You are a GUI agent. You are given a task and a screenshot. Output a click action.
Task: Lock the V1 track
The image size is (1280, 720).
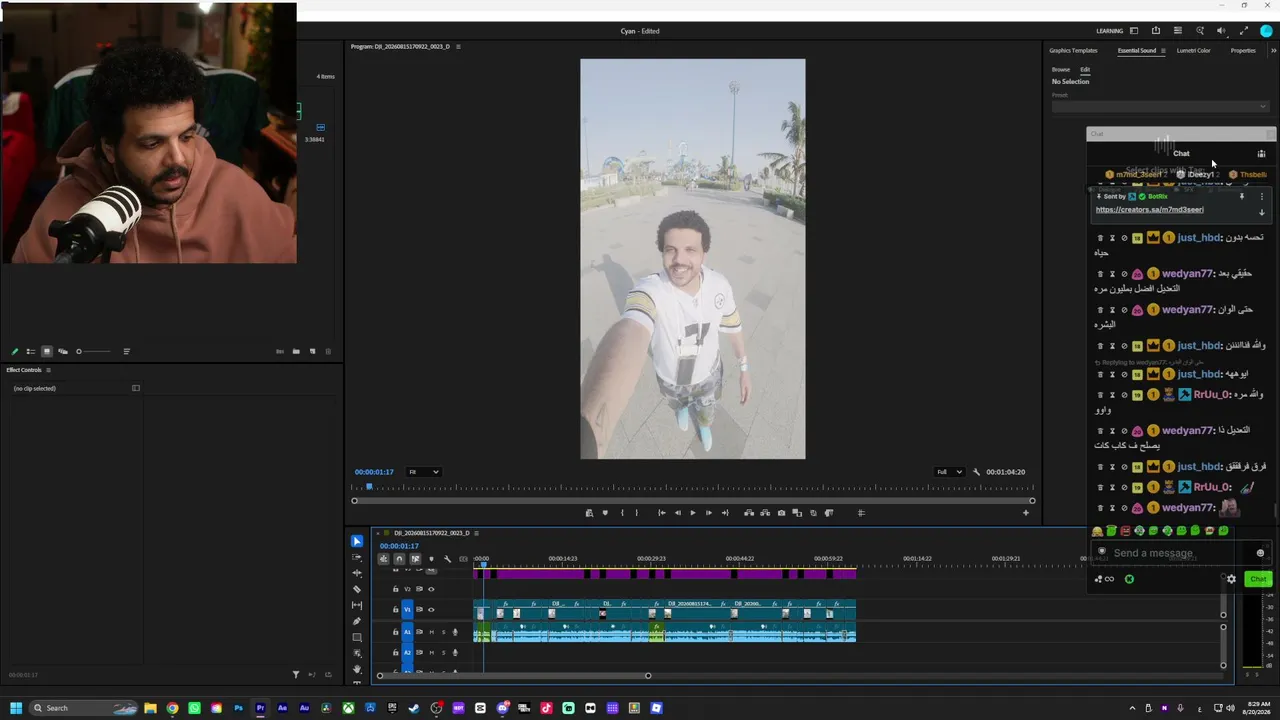pyautogui.click(x=395, y=609)
